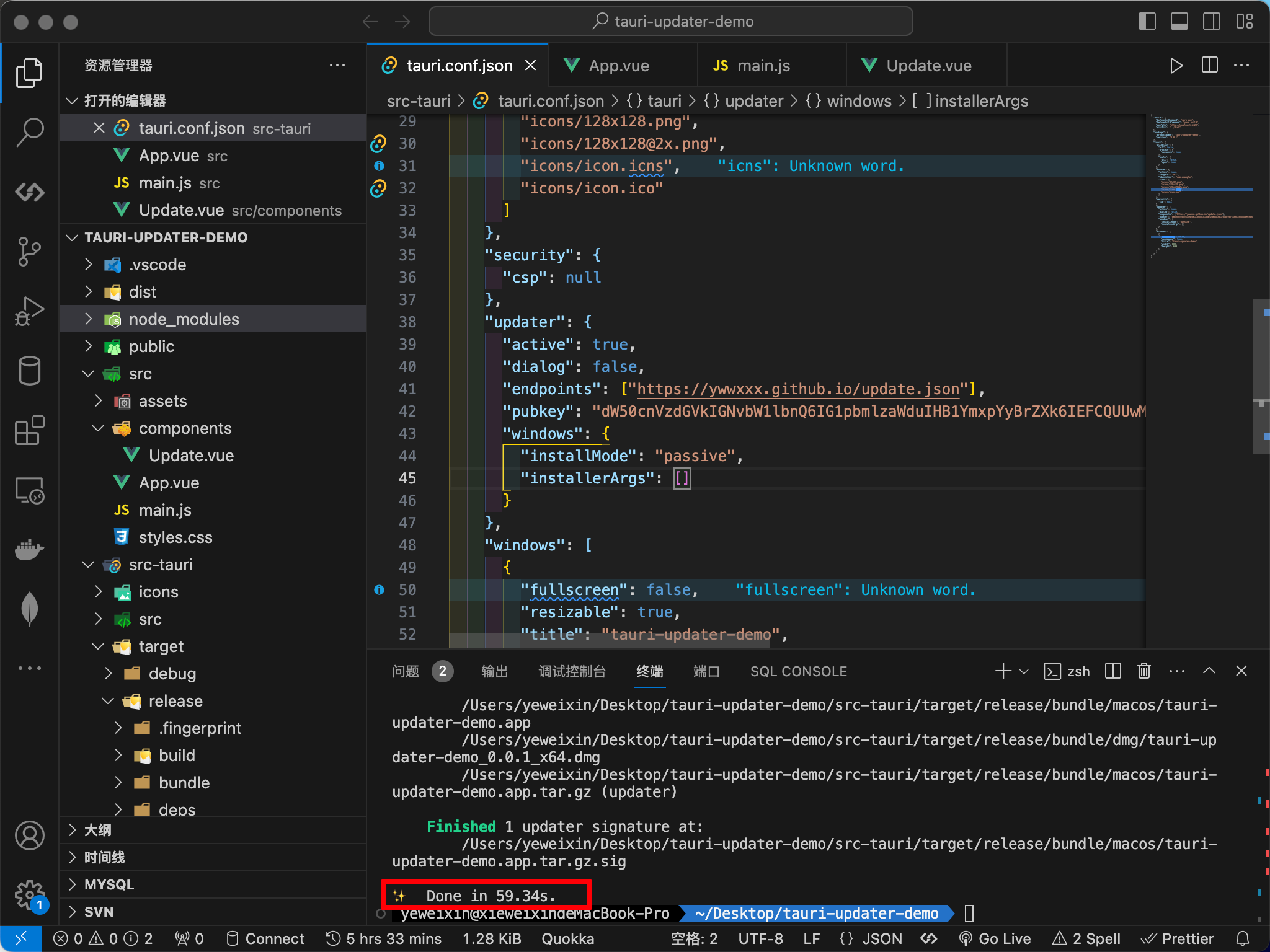
Task: Create new terminal with plus icon
Action: 1003,671
